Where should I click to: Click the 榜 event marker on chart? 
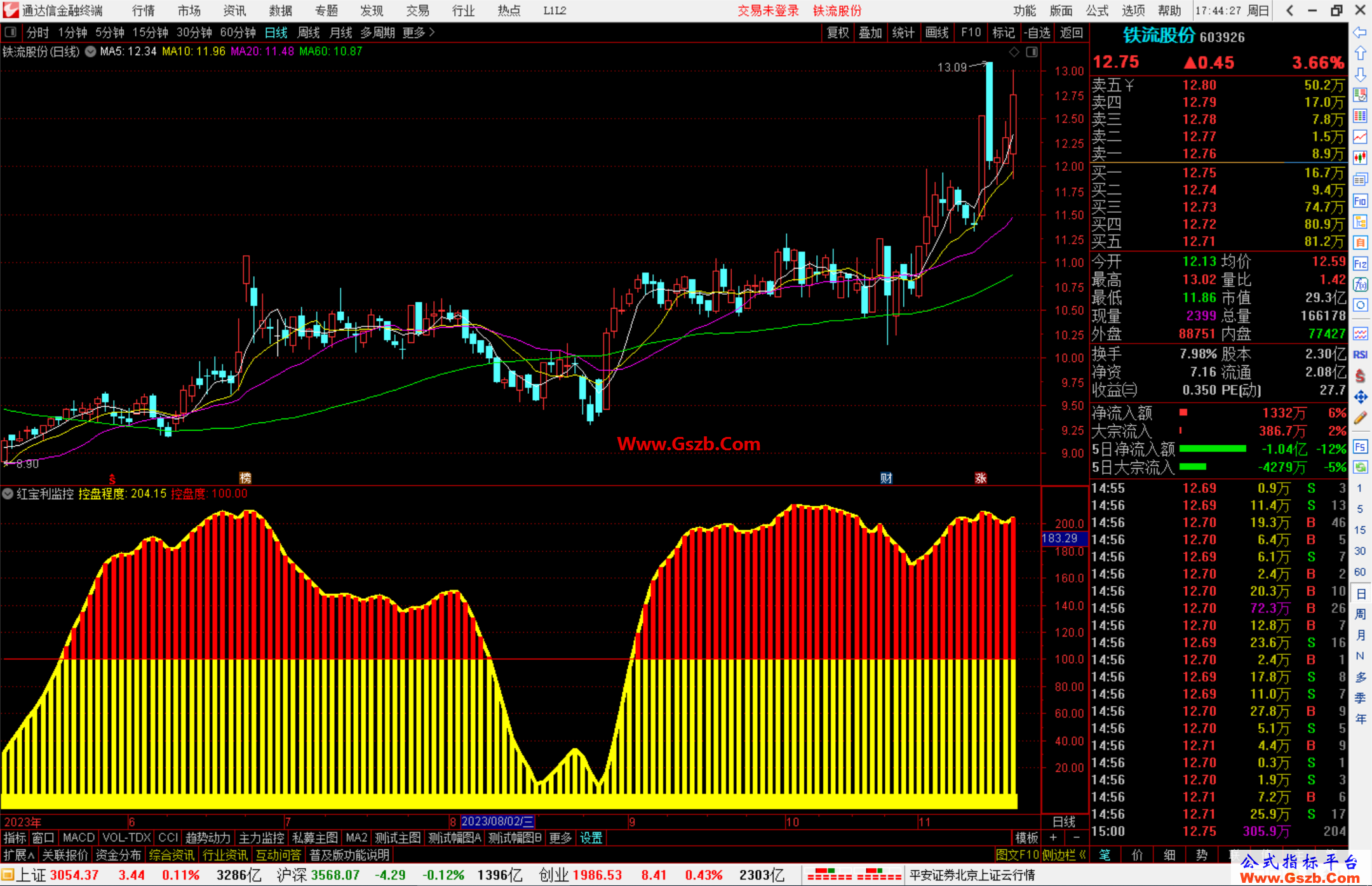pos(245,478)
